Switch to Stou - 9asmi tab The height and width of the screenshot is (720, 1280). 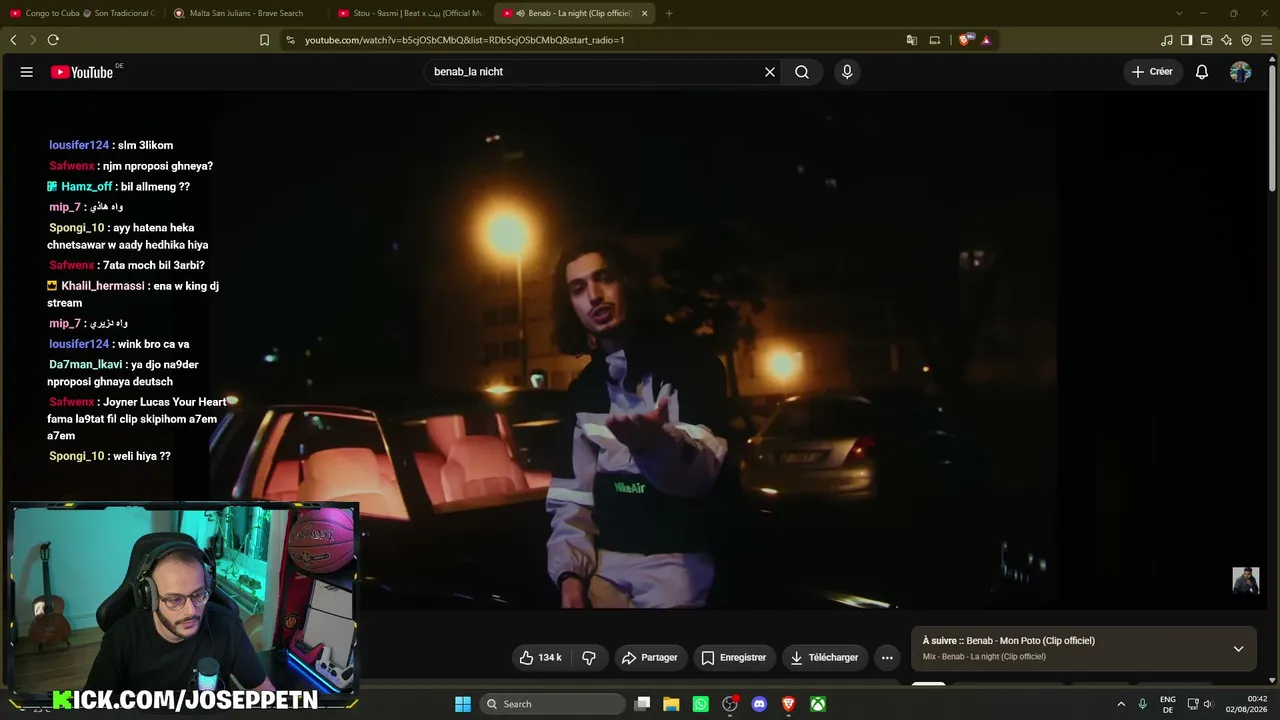(410, 13)
